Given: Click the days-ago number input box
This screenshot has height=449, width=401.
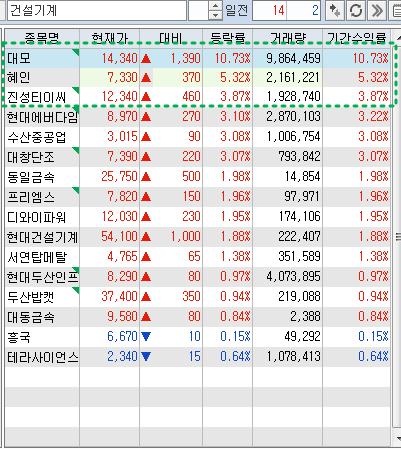Looking at the screenshot, I should (199, 11).
